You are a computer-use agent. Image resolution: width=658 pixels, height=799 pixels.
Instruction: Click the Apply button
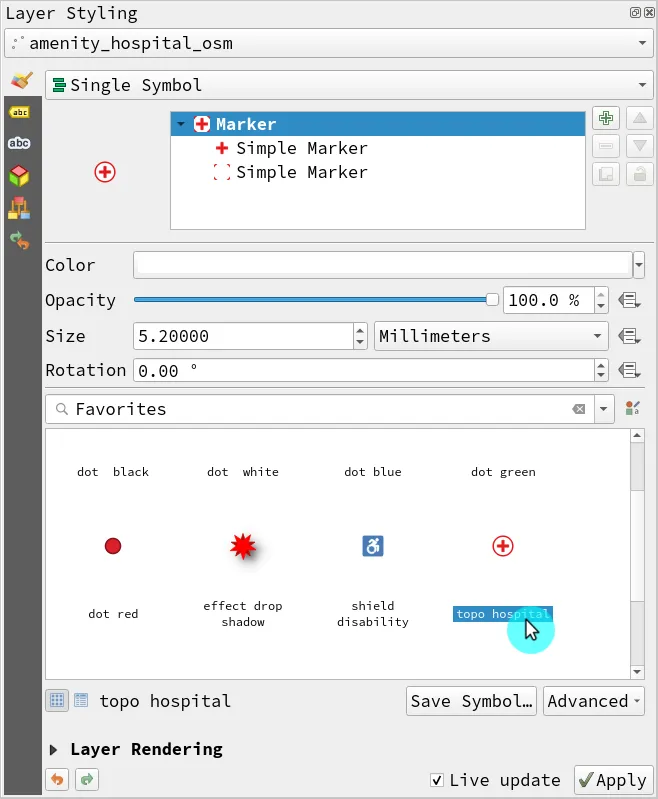pyautogui.click(x=612, y=780)
